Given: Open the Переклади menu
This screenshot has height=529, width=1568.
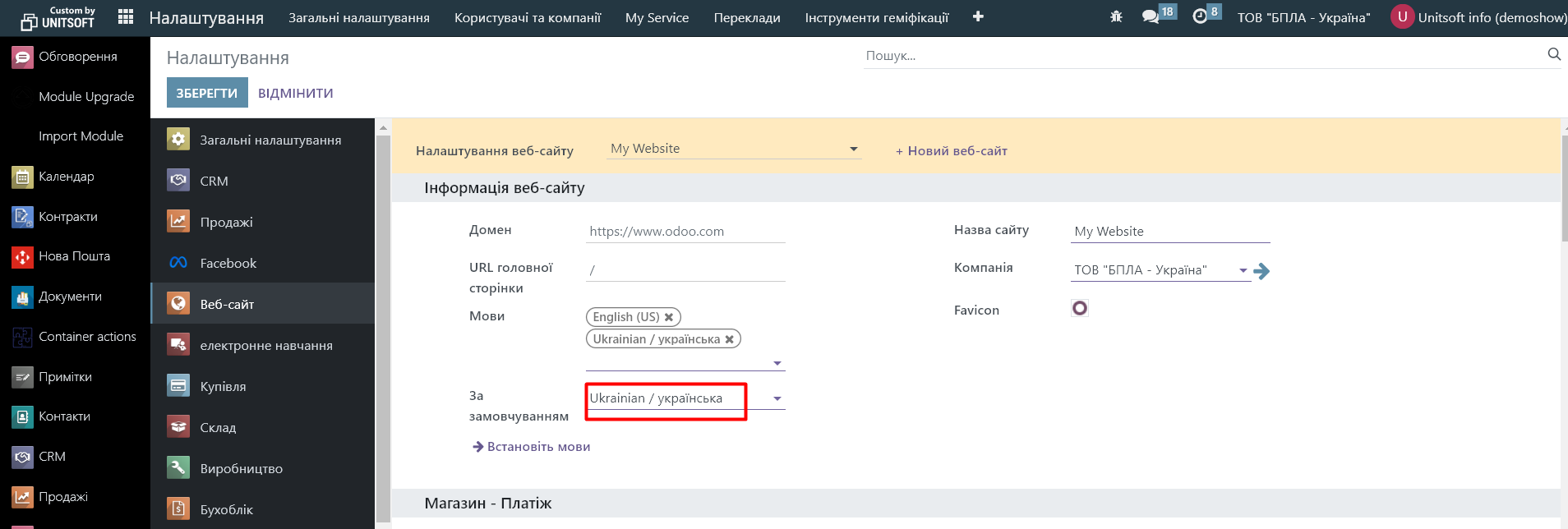Looking at the screenshot, I should pyautogui.click(x=746, y=17).
